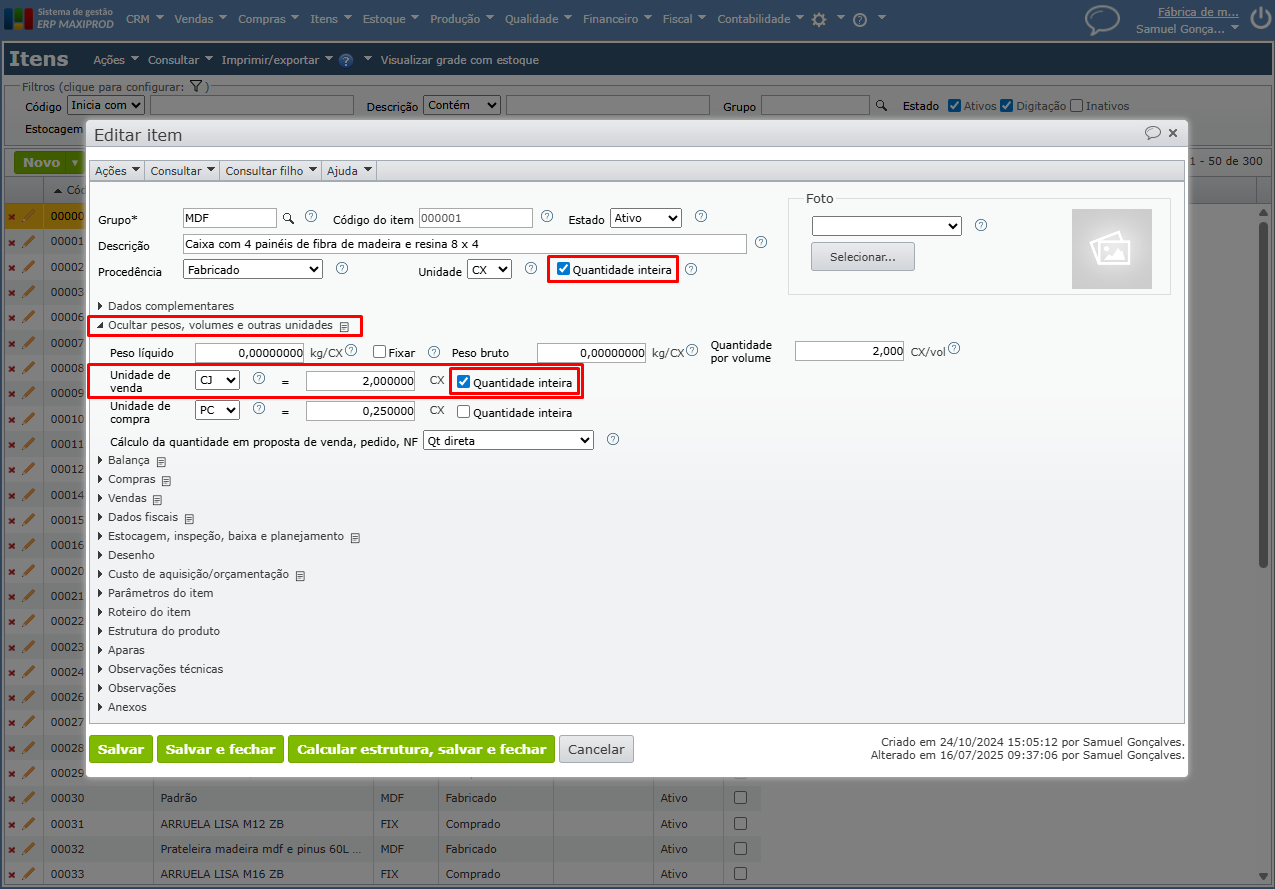The image size is (1275, 889).
Task: Enable the Fixar checkbox for Peso líquido
Action: (380, 352)
